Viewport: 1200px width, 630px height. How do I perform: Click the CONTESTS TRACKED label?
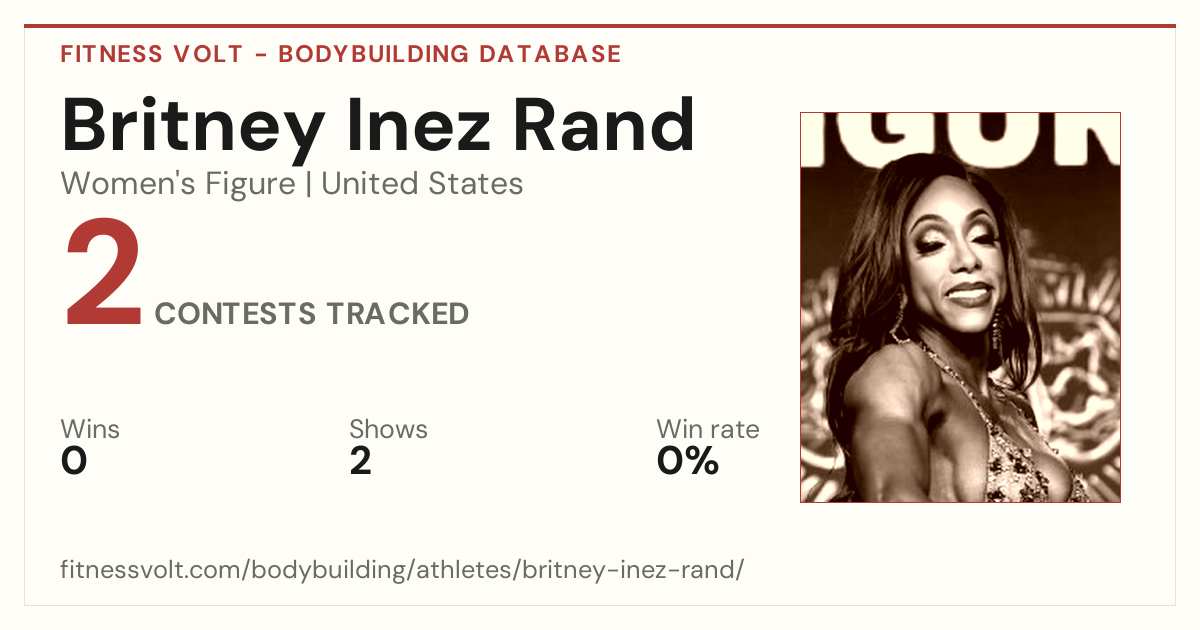pyautogui.click(x=312, y=314)
